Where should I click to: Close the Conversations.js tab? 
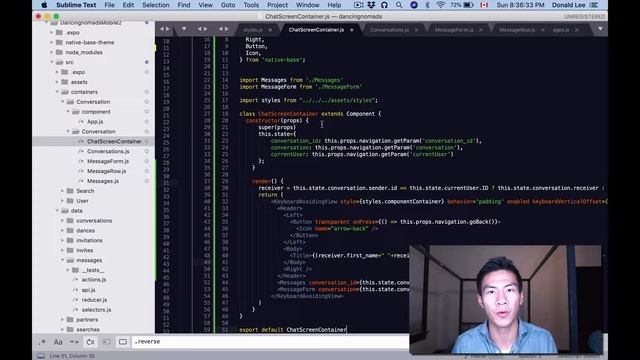(x=416, y=30)
